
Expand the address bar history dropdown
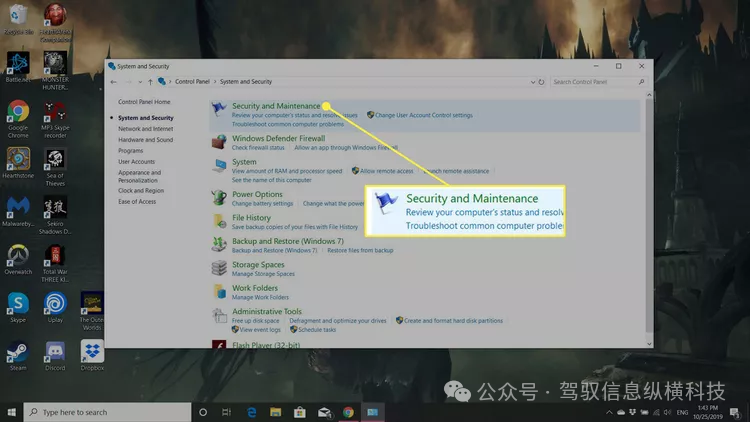tap(533, 82)
